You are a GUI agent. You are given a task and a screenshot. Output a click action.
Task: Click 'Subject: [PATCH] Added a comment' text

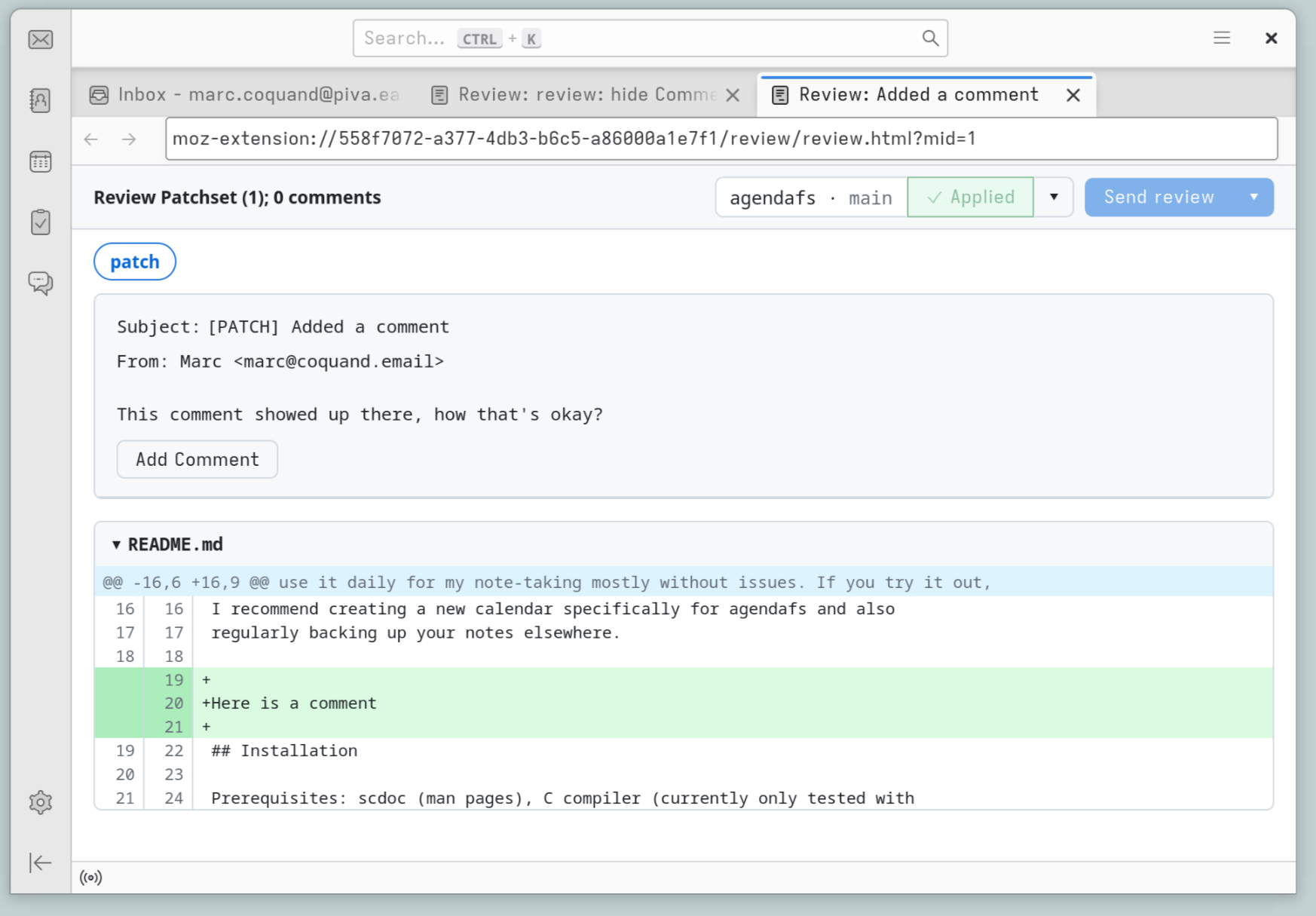pyautogui.click(x=283, y=327)
